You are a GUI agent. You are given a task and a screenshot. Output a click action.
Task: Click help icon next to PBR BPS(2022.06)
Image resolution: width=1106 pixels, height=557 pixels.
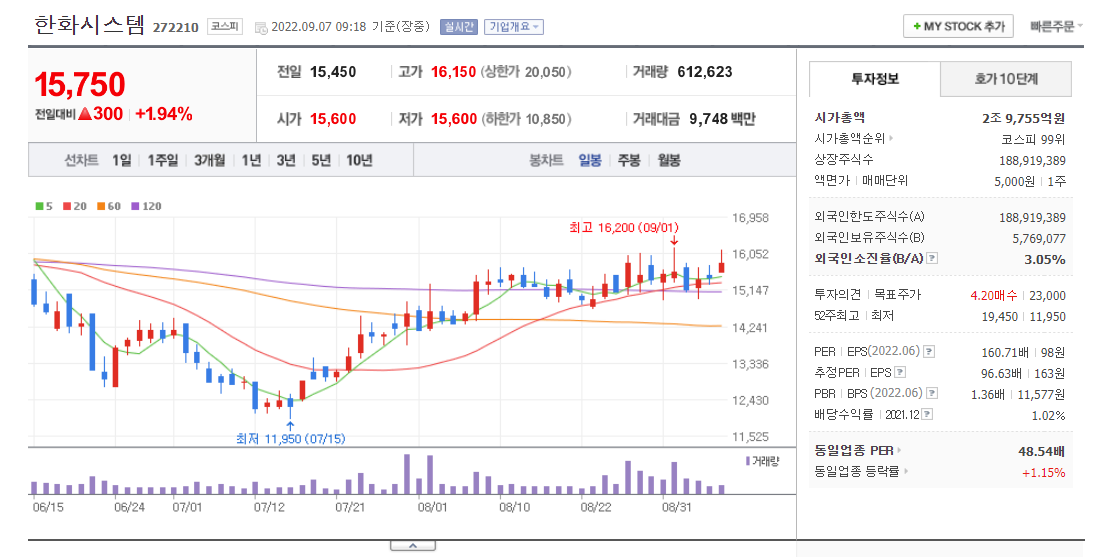point(932,393)
